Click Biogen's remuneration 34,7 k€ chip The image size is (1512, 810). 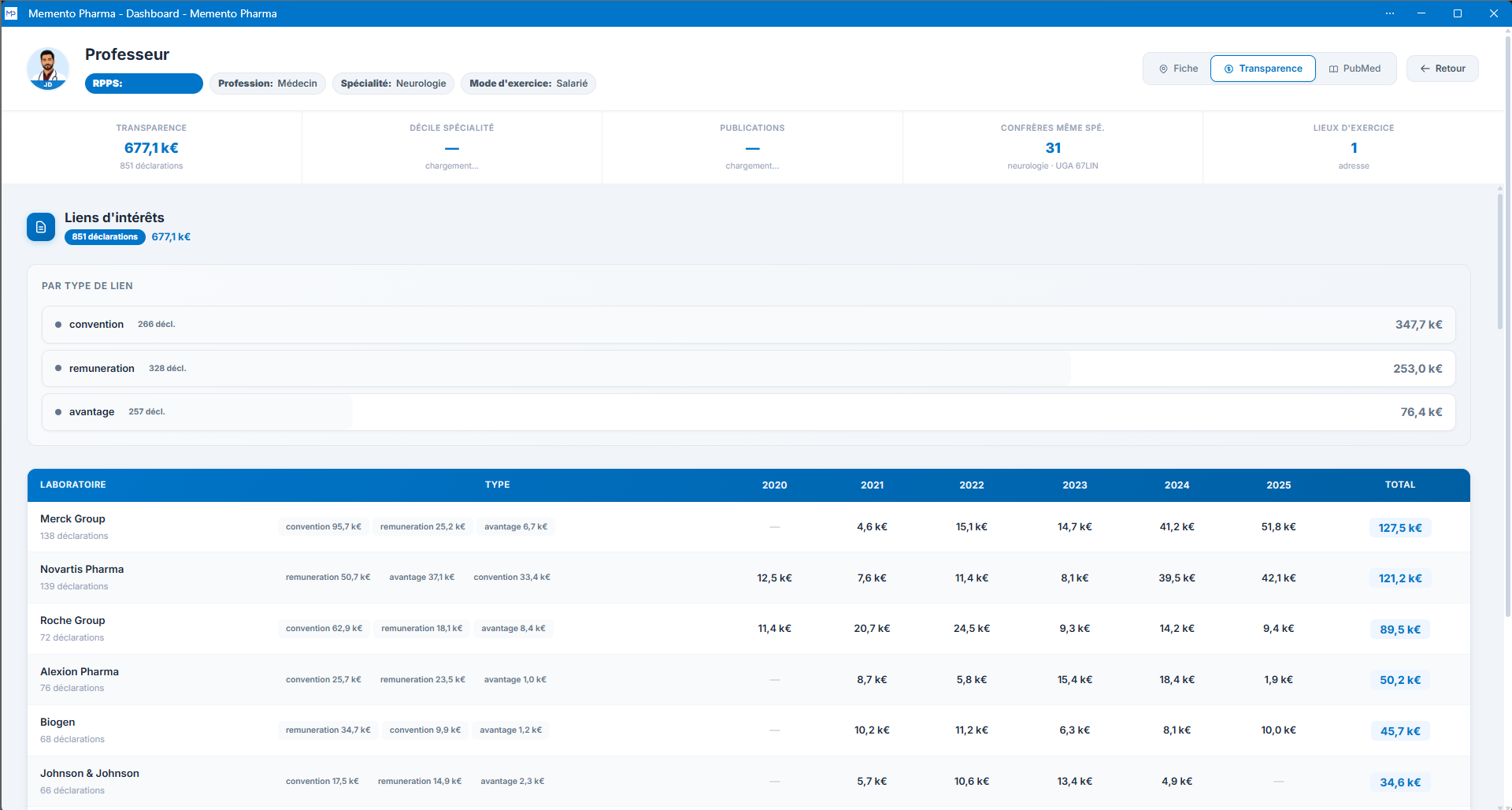(x=328, y=730)
